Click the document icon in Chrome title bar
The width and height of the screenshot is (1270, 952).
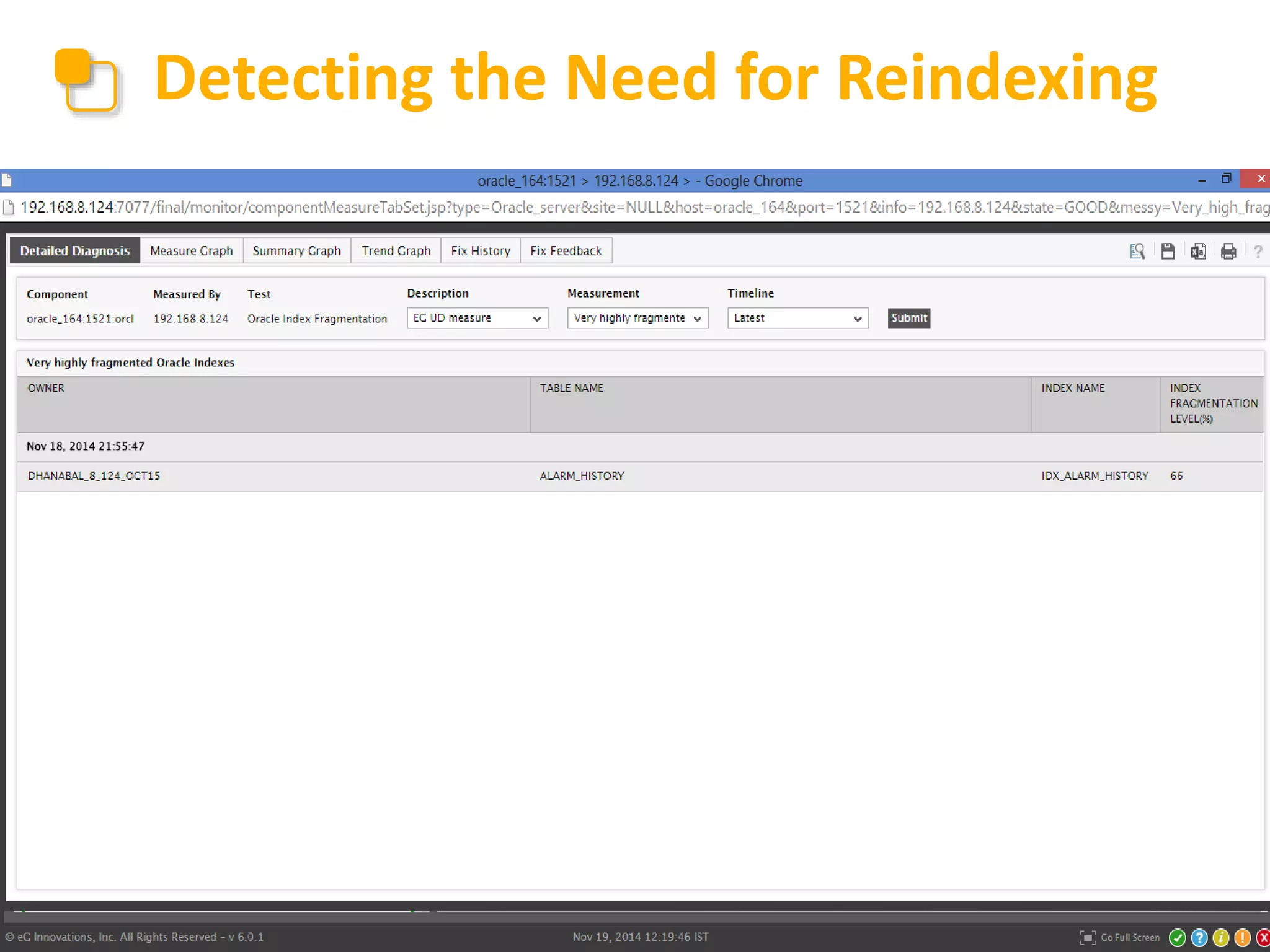click(x=6, y=180)
